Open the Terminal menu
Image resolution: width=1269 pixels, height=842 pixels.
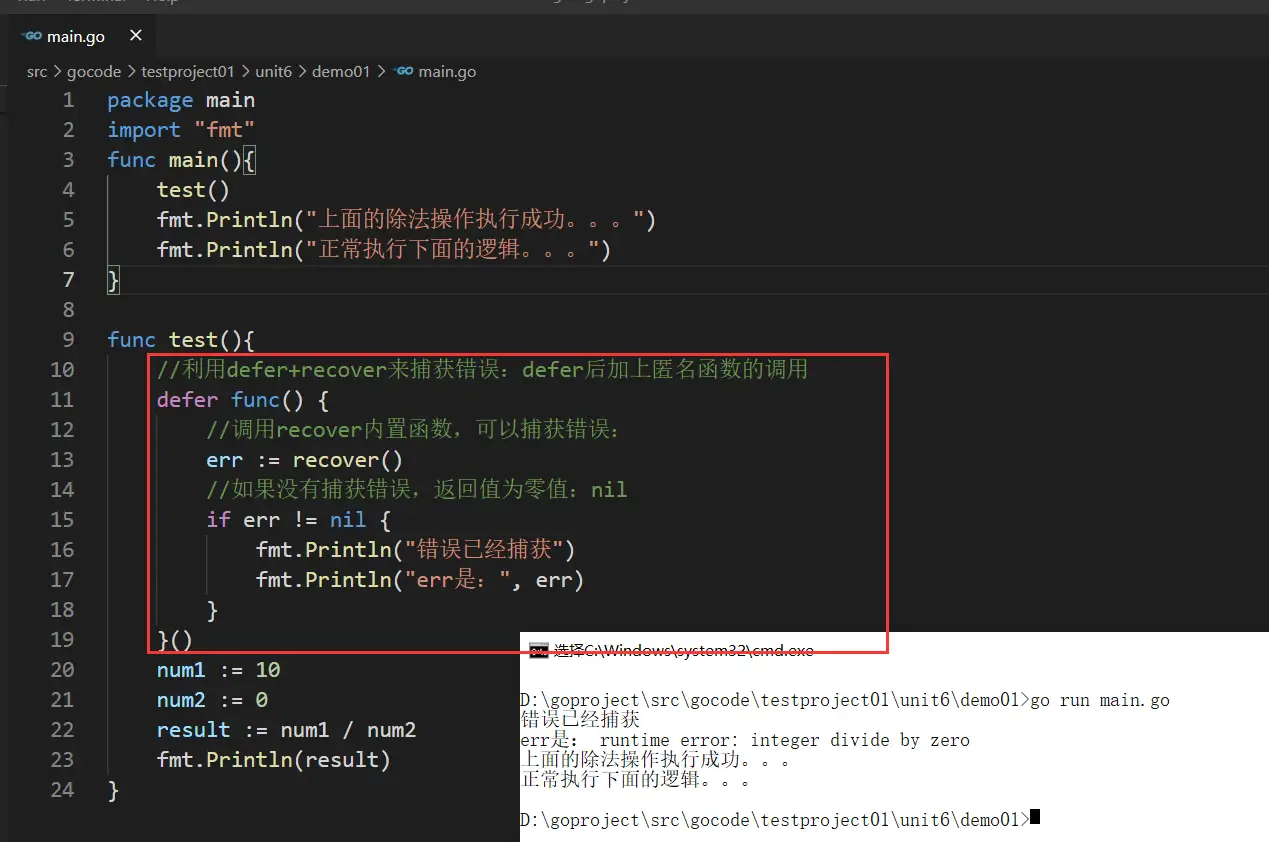coord(96,3)
